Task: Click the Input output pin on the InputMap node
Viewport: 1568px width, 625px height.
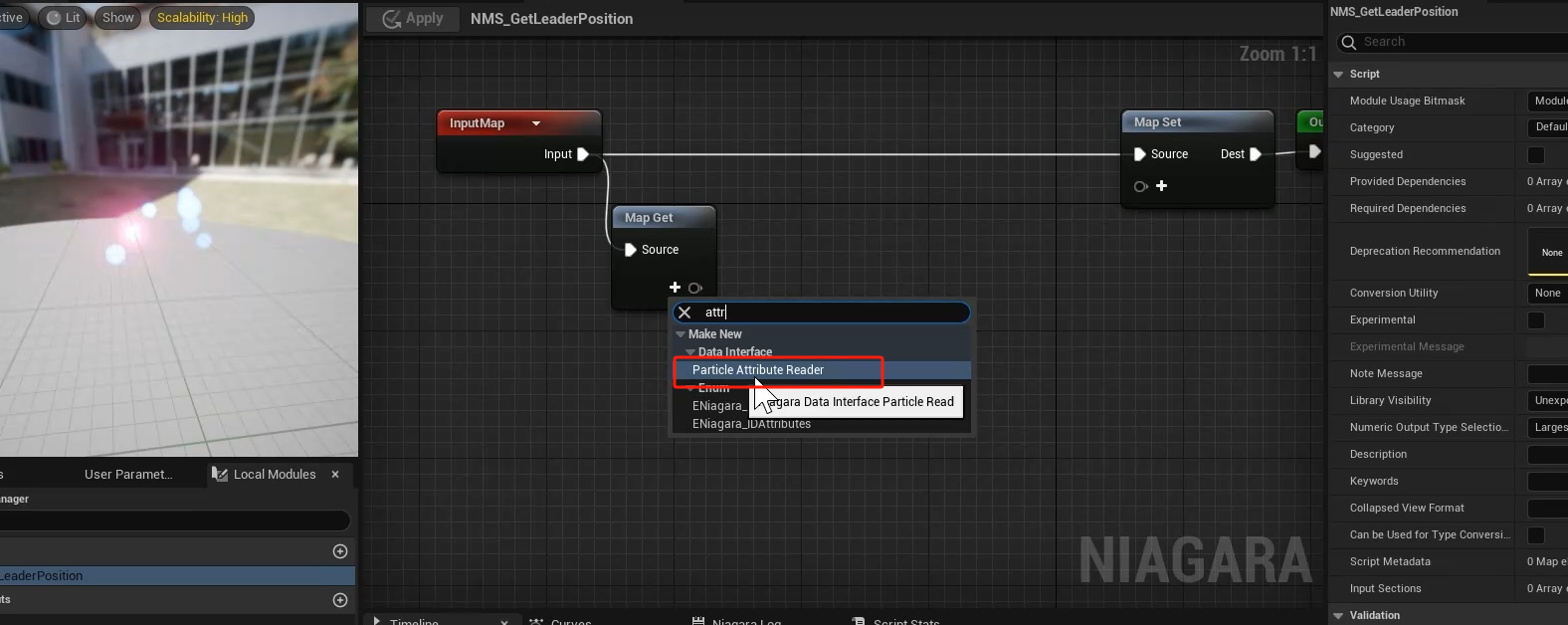Action: 583,154
